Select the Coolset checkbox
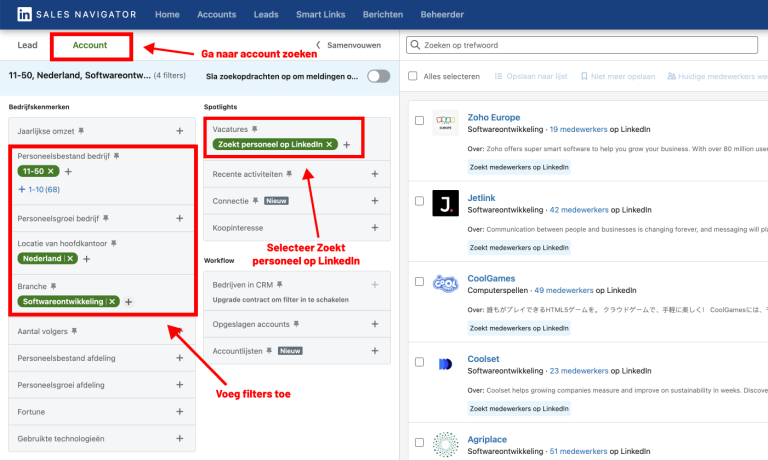 point(419,362)
